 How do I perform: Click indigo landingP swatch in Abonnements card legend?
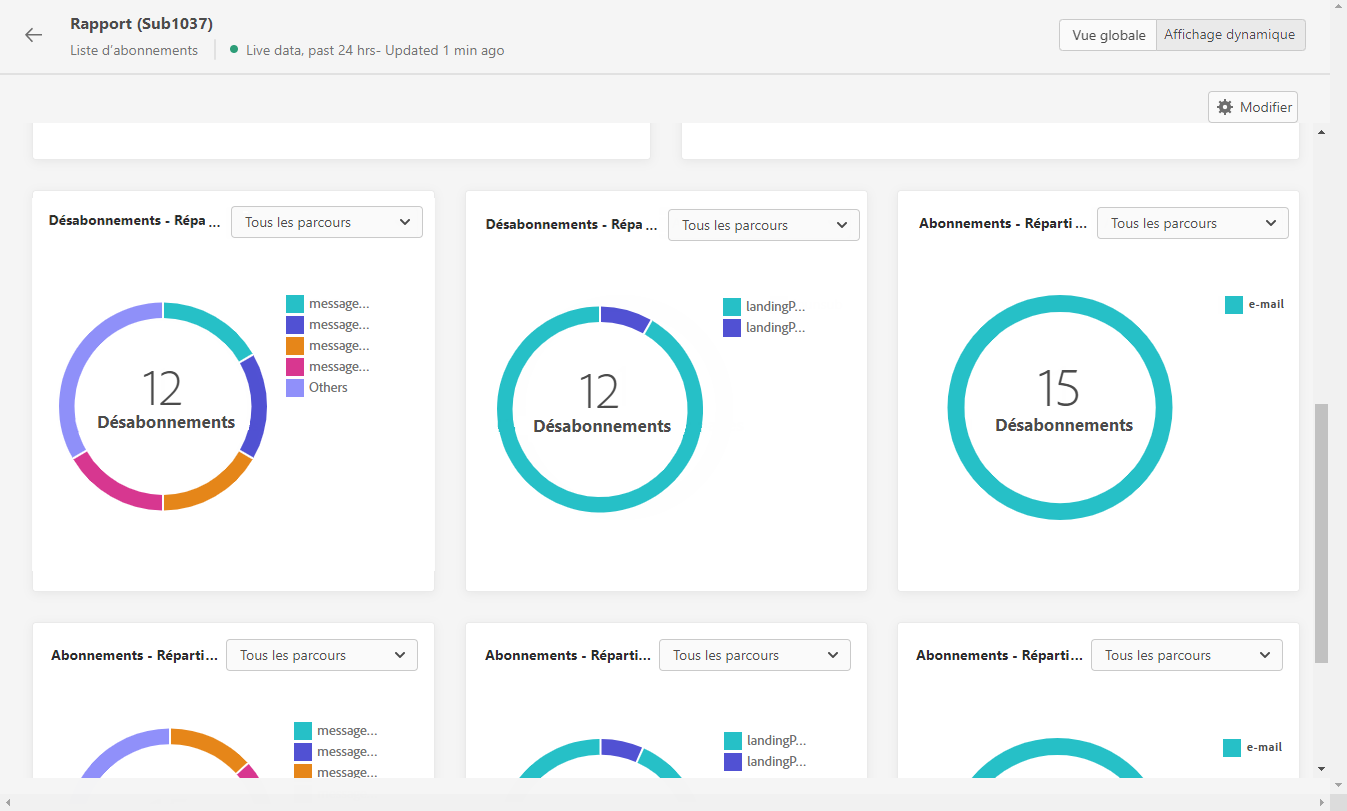733,762
